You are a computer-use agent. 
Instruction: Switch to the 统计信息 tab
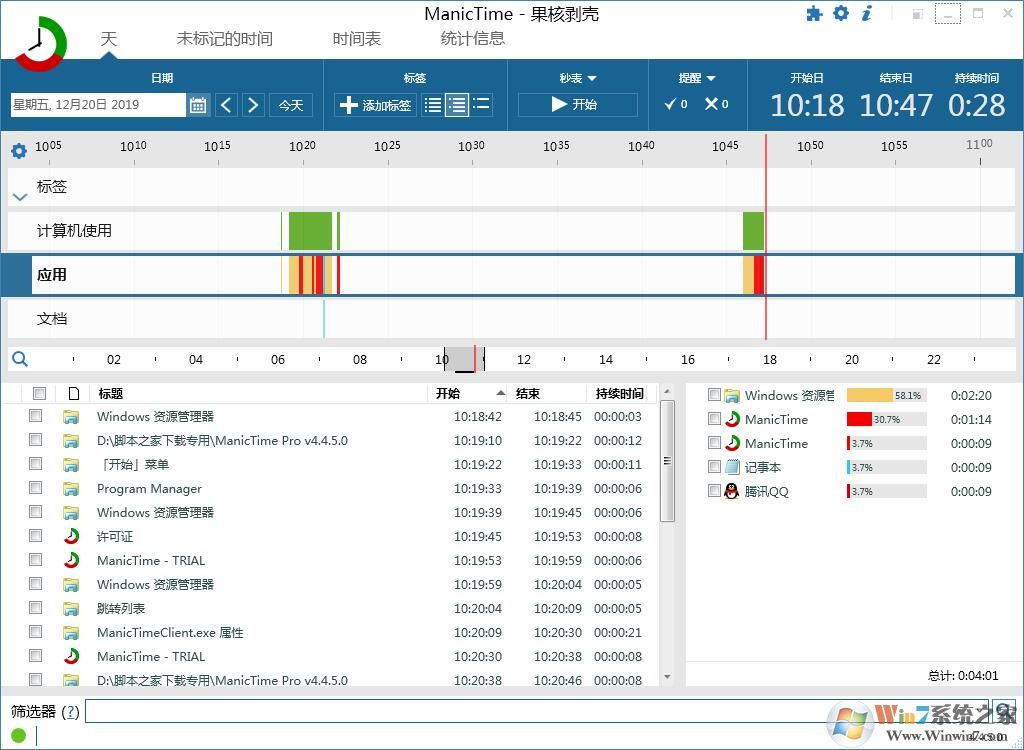click(x=472, y=39)
